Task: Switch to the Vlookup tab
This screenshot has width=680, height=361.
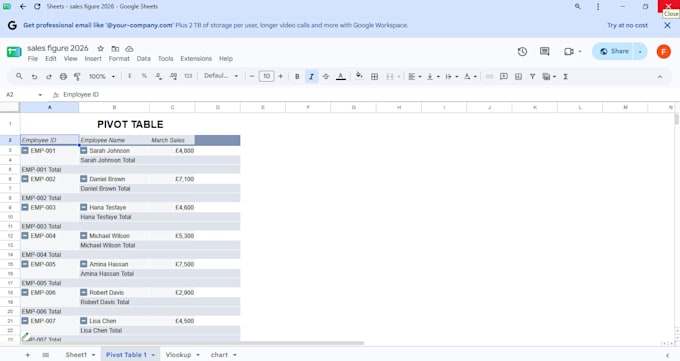Action: pyautogui.click(x=178, y=355)
